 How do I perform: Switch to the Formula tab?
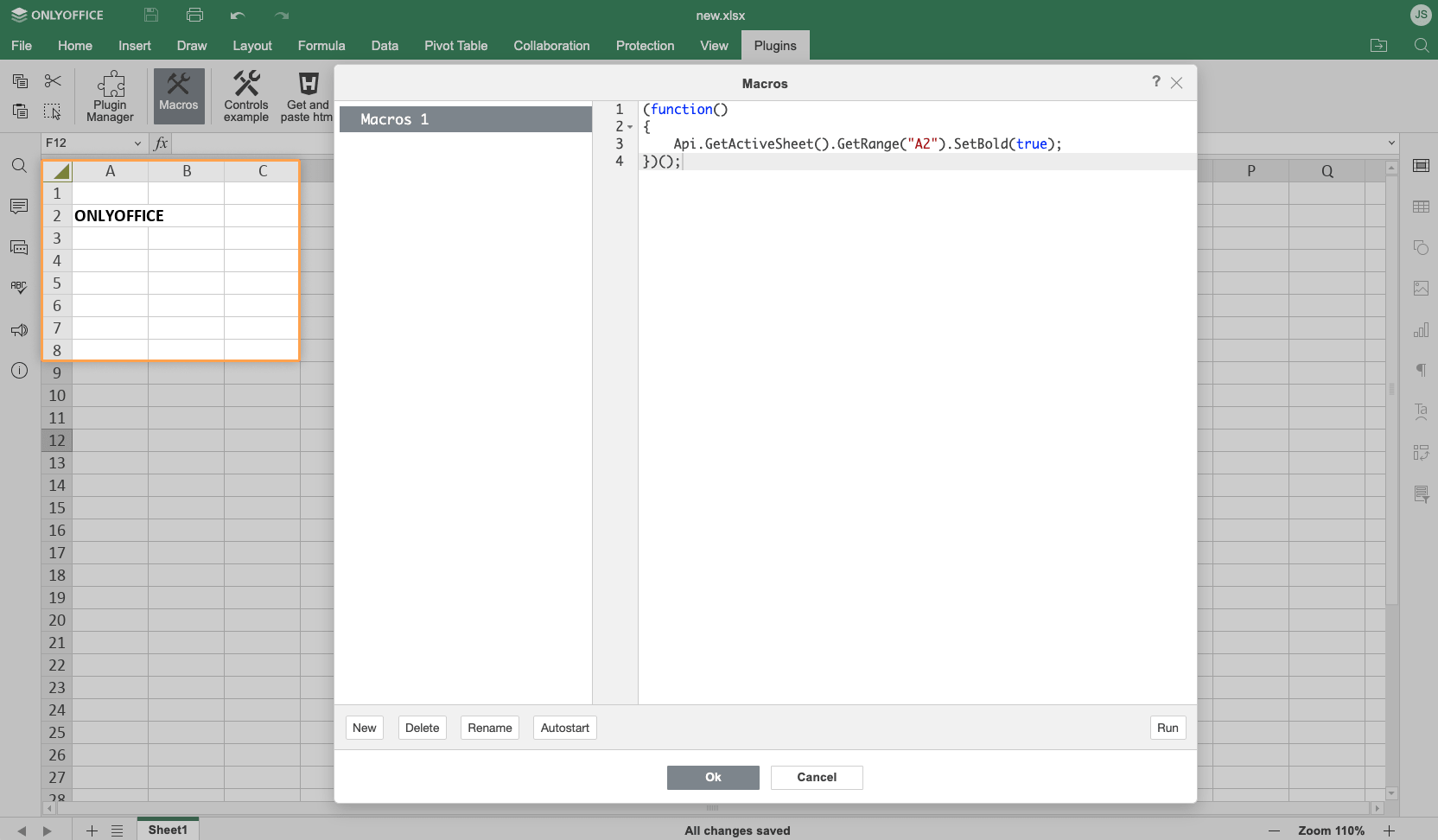(321, 46)
